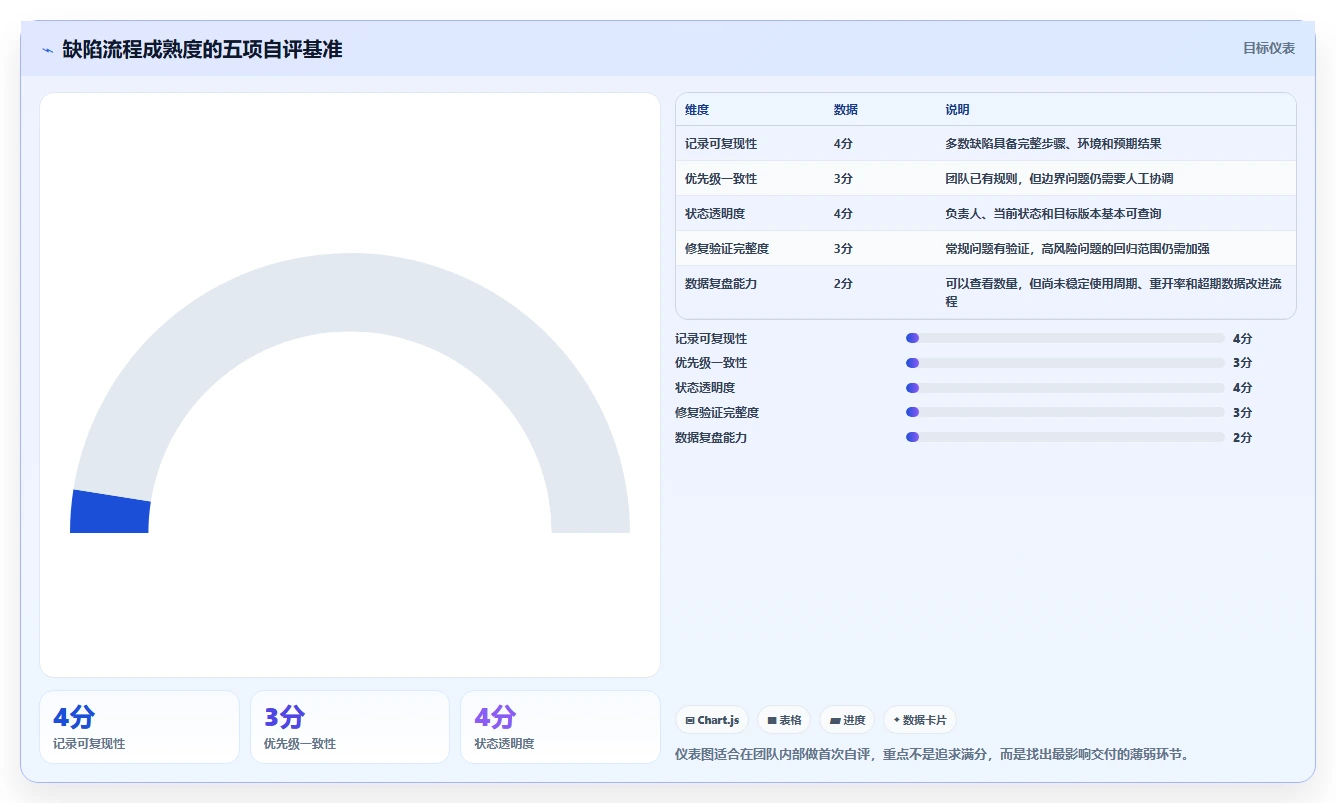Click 4分 in the 记录可复现性 table row
The height and width of the screenshot is (803, 1336).
843,144
